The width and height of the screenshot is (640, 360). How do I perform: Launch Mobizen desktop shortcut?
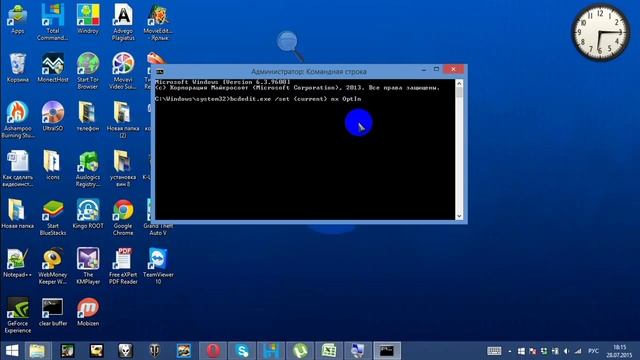88,311
